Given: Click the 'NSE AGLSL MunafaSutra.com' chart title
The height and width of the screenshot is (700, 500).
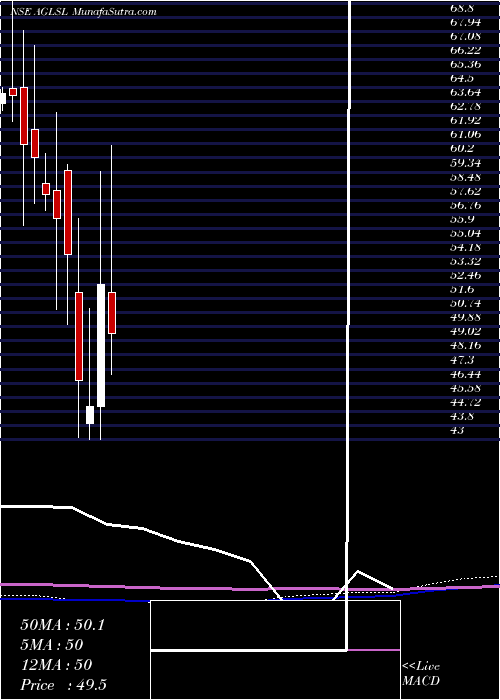Looking at the screenshot, I should [83, 12].
